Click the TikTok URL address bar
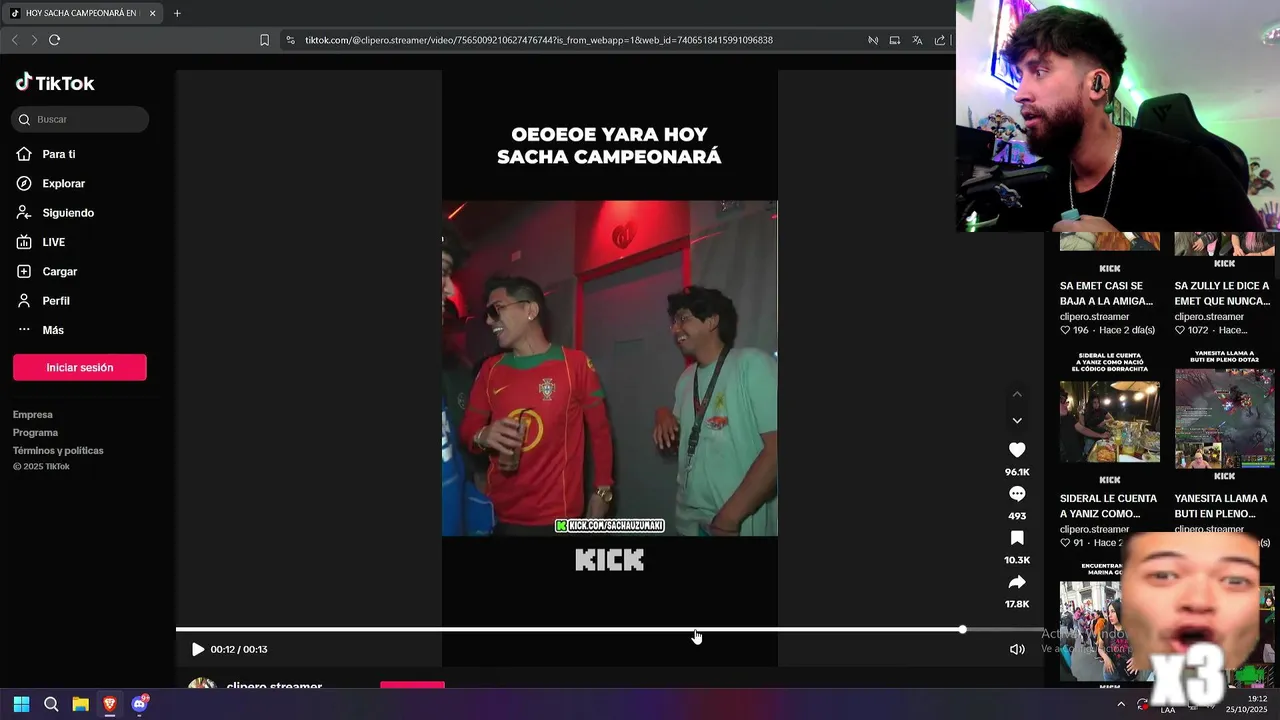Image resolution: width=1280 pixels, height=720 pixels. 538,40
